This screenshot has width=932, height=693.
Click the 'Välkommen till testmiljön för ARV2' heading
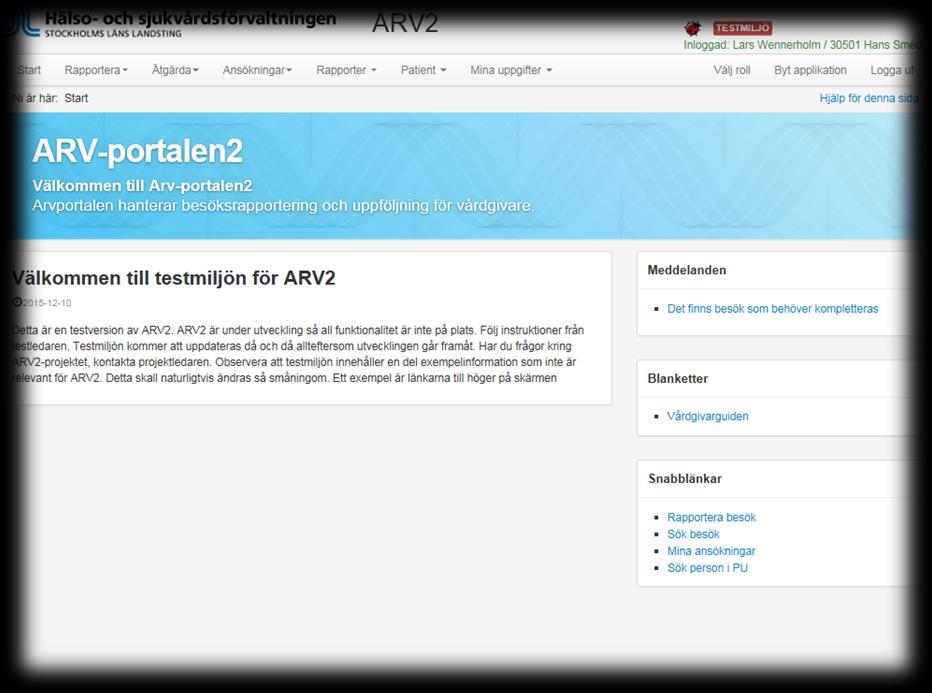pyautogui.click(x=174, y=278)
